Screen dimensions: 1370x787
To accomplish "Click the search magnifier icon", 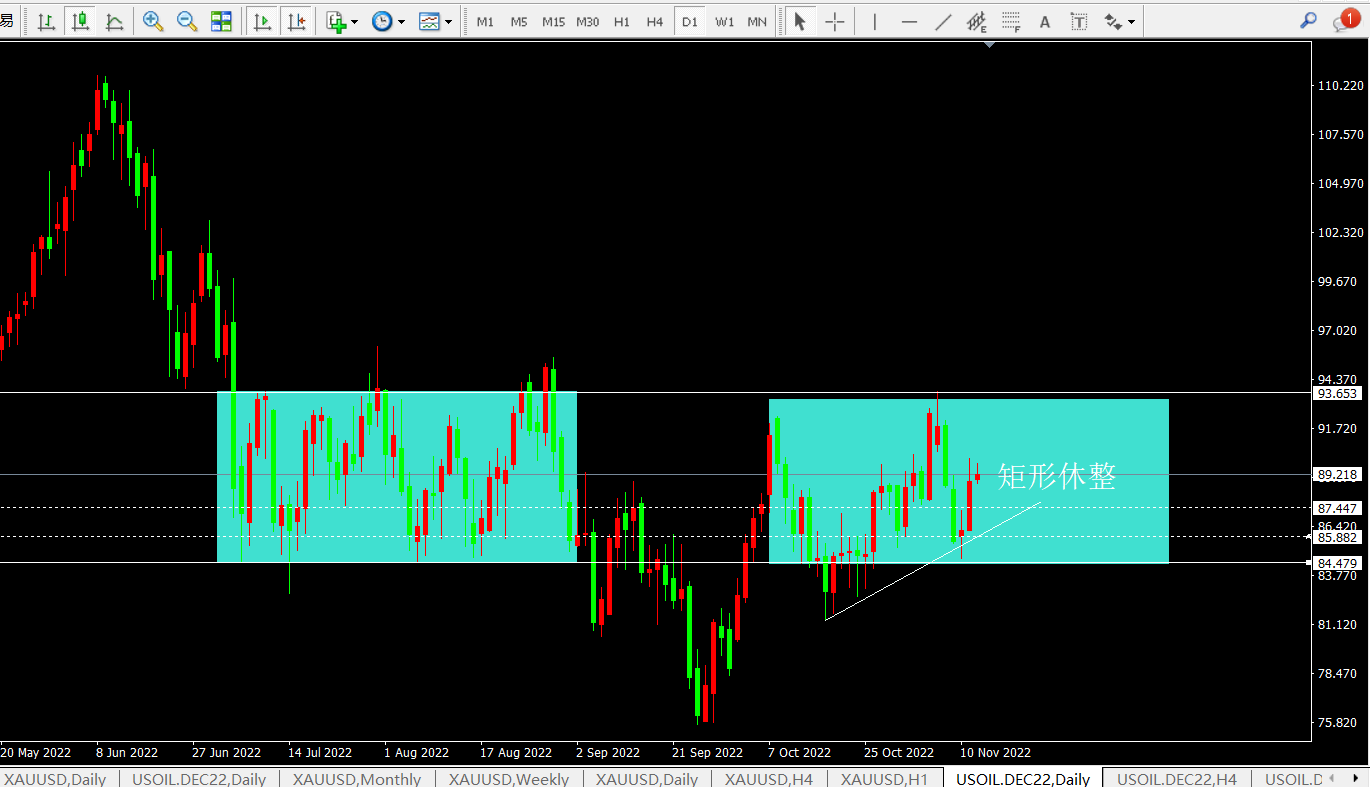I will tap(1308, 20).
